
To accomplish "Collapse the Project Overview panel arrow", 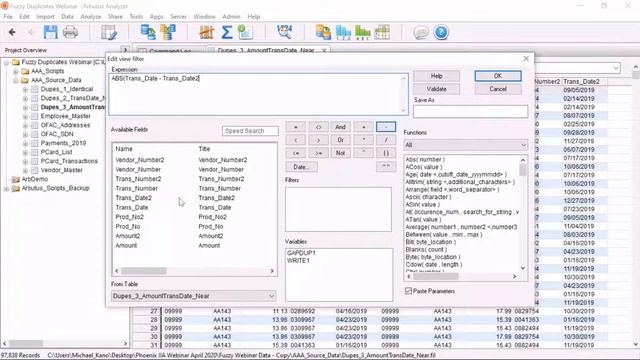I will pos(125,50).
